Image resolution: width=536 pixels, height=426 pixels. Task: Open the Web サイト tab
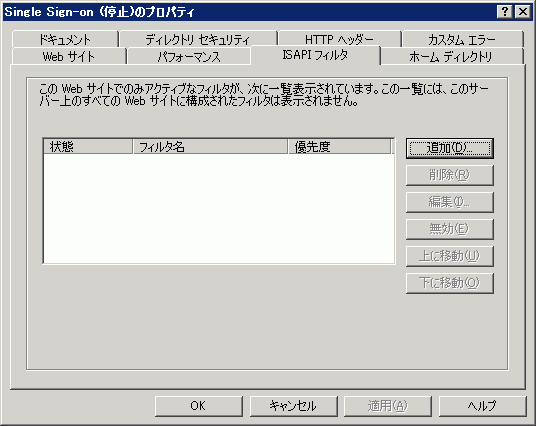tap(69, 56)
